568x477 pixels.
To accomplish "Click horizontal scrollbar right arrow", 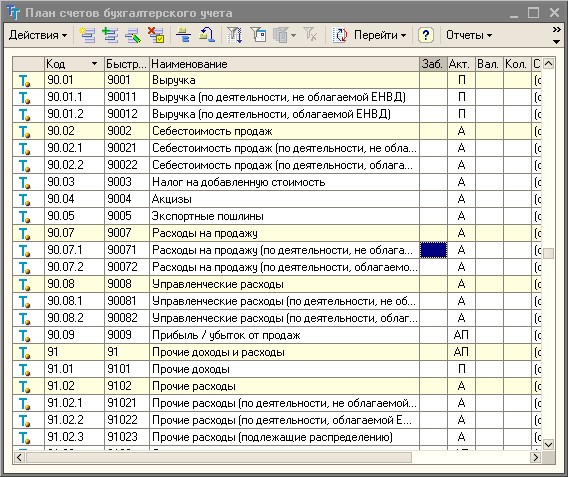I will [x=535, y=457].
